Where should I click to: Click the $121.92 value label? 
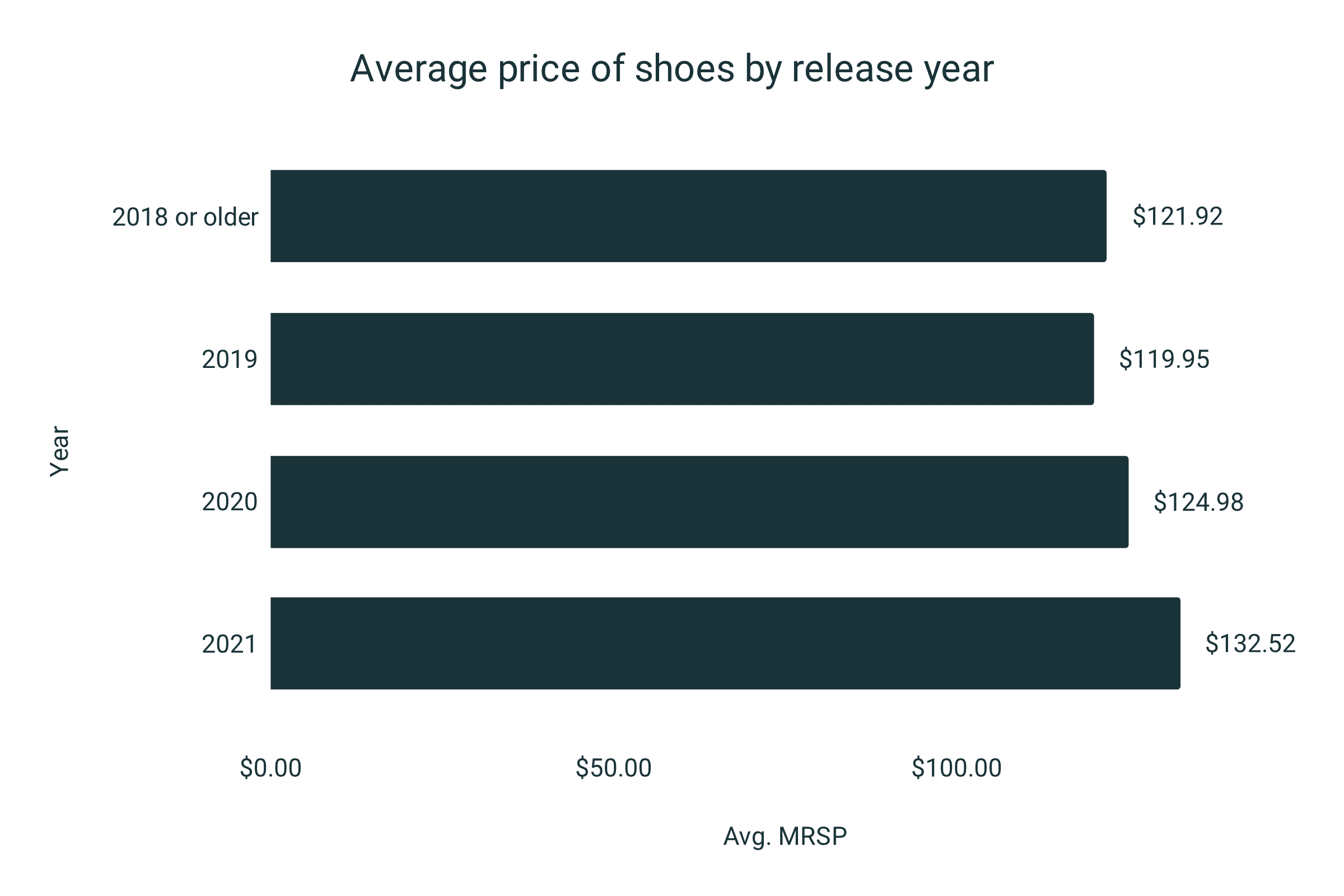pos(1178,217)
